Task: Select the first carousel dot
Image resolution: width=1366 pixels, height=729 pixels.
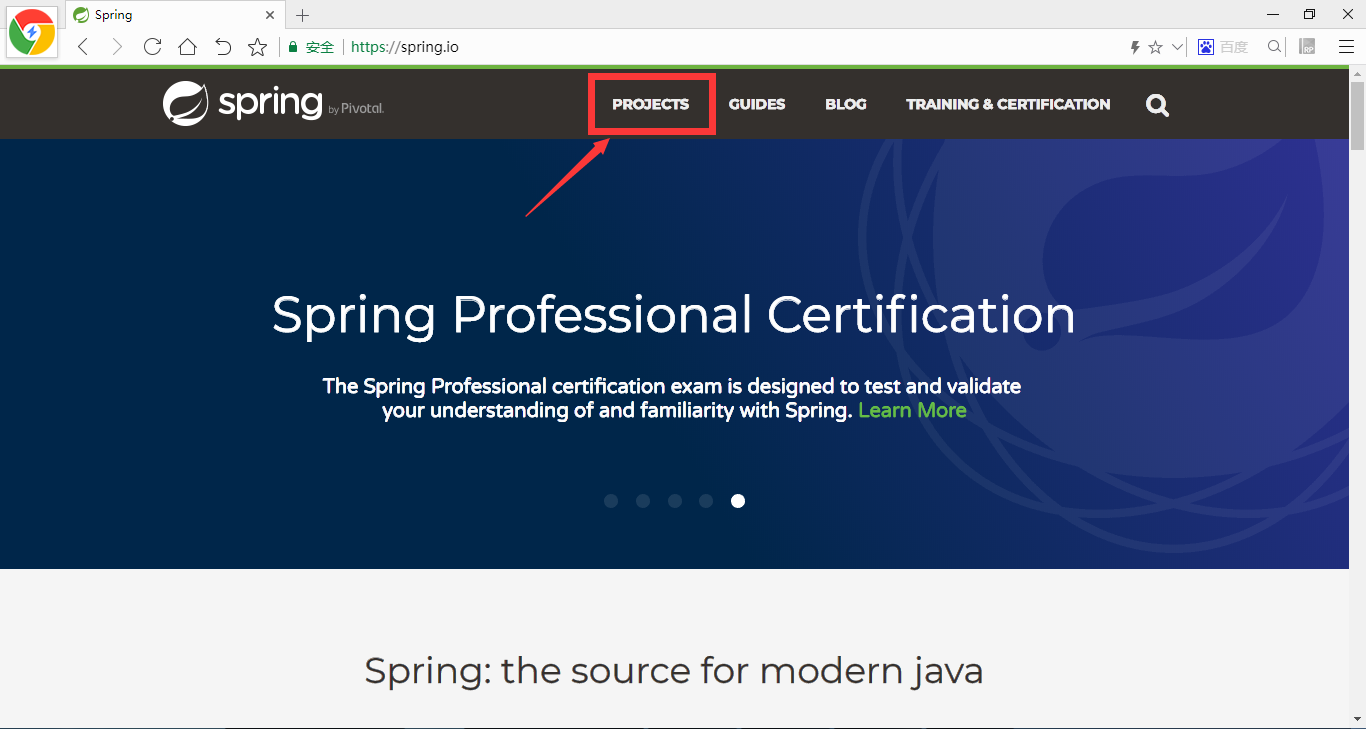Action: coord(611,501)
